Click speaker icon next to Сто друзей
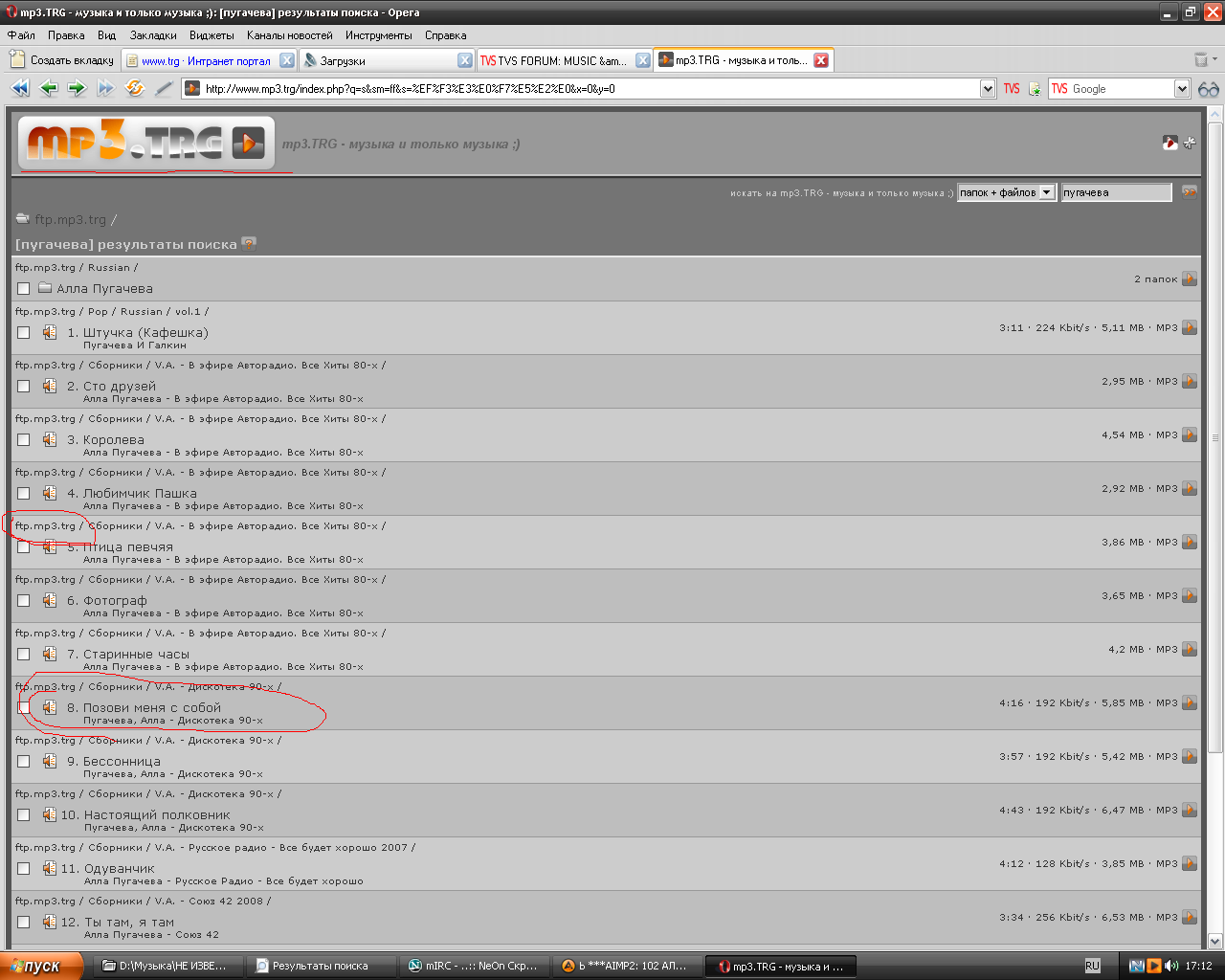The image size is (1225, 980). (x=49, y=387)
